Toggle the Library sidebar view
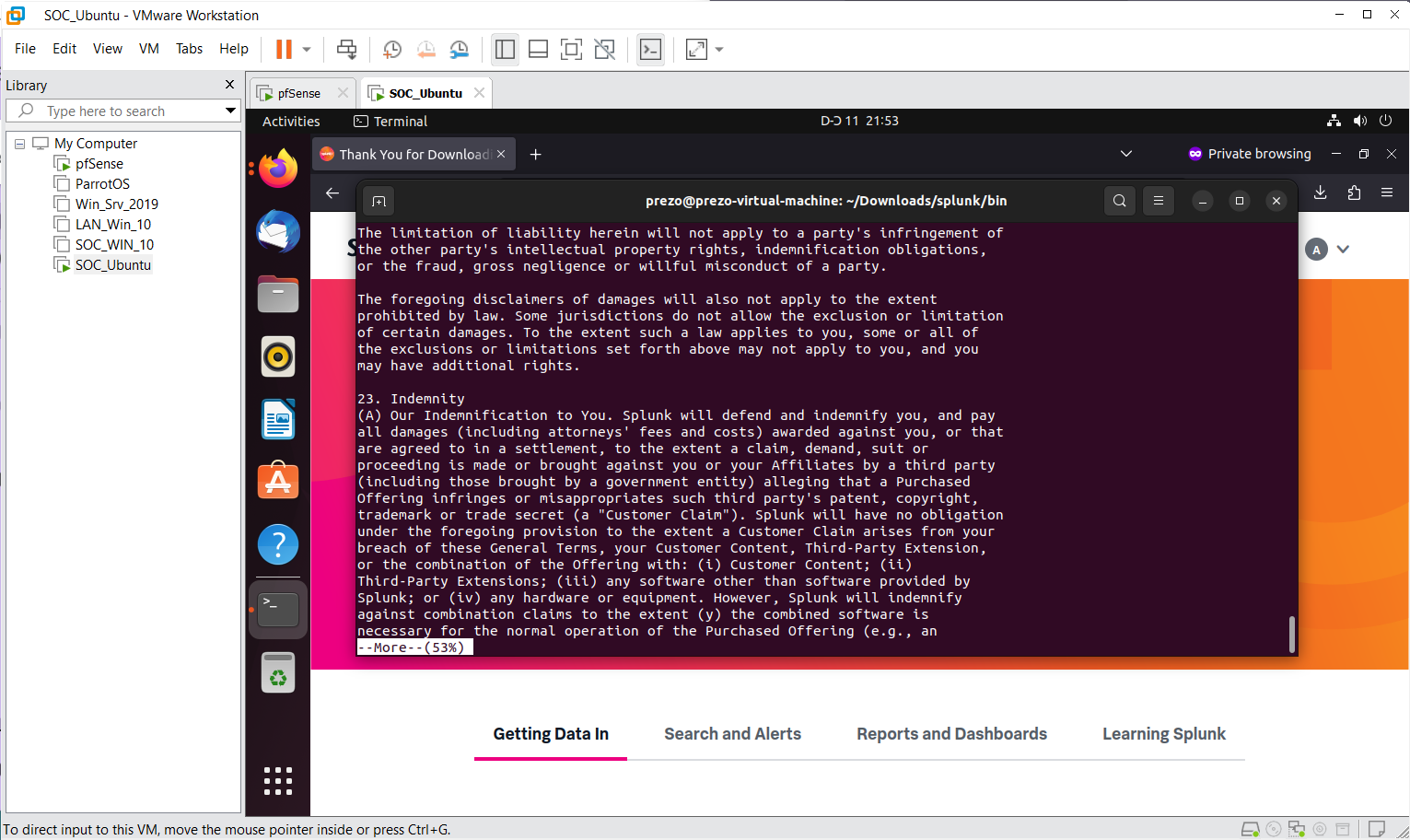 click(505, 50)
